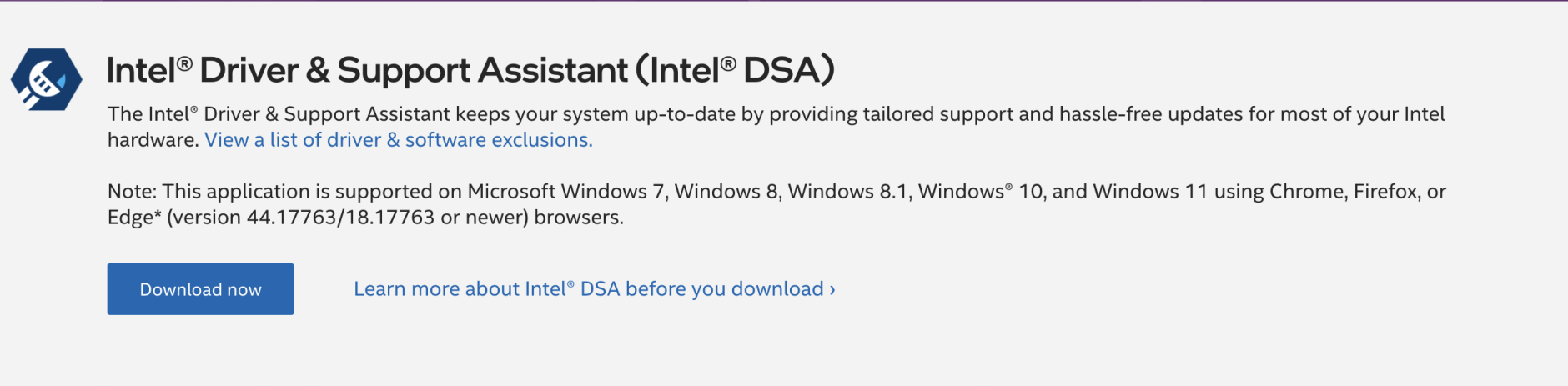
Task: Click the Intel DSA hexagon wrench icon
Action: (47, 80)
